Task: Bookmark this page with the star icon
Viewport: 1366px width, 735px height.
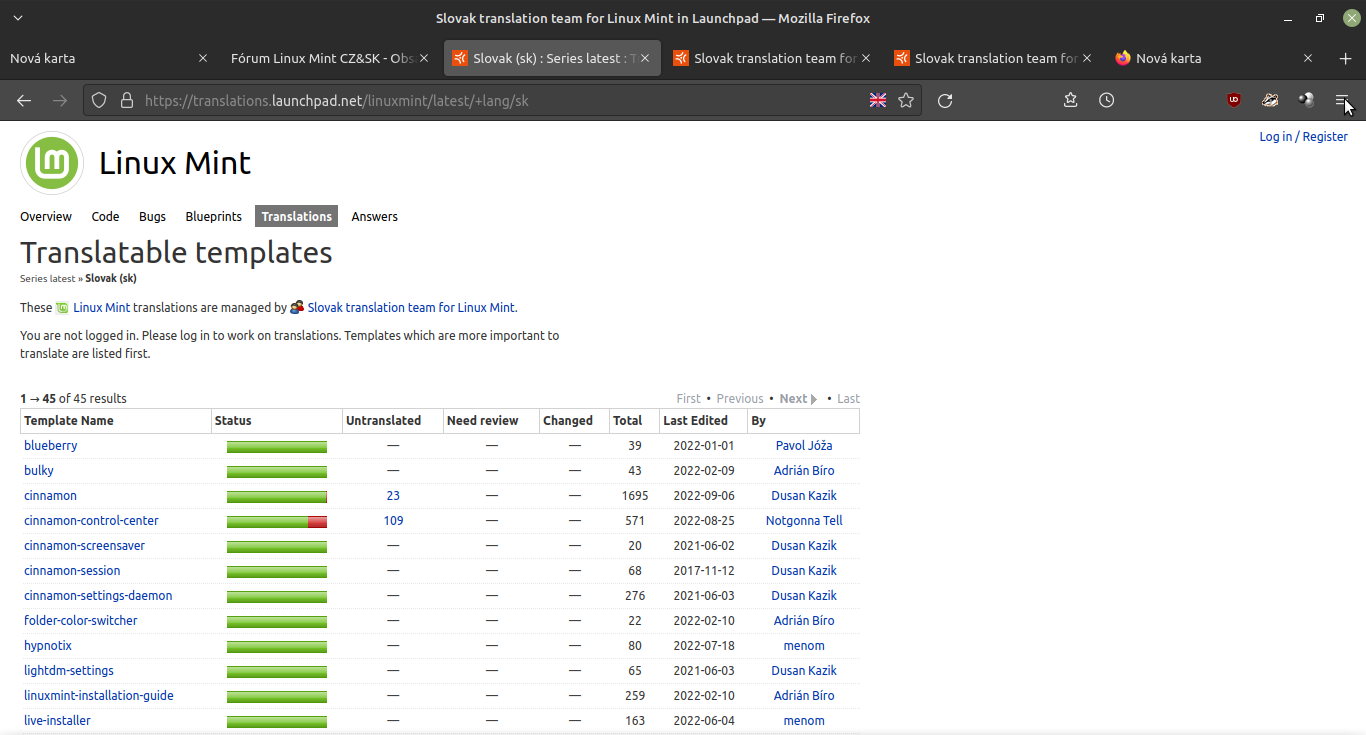Action: click(x=906, y=100)
